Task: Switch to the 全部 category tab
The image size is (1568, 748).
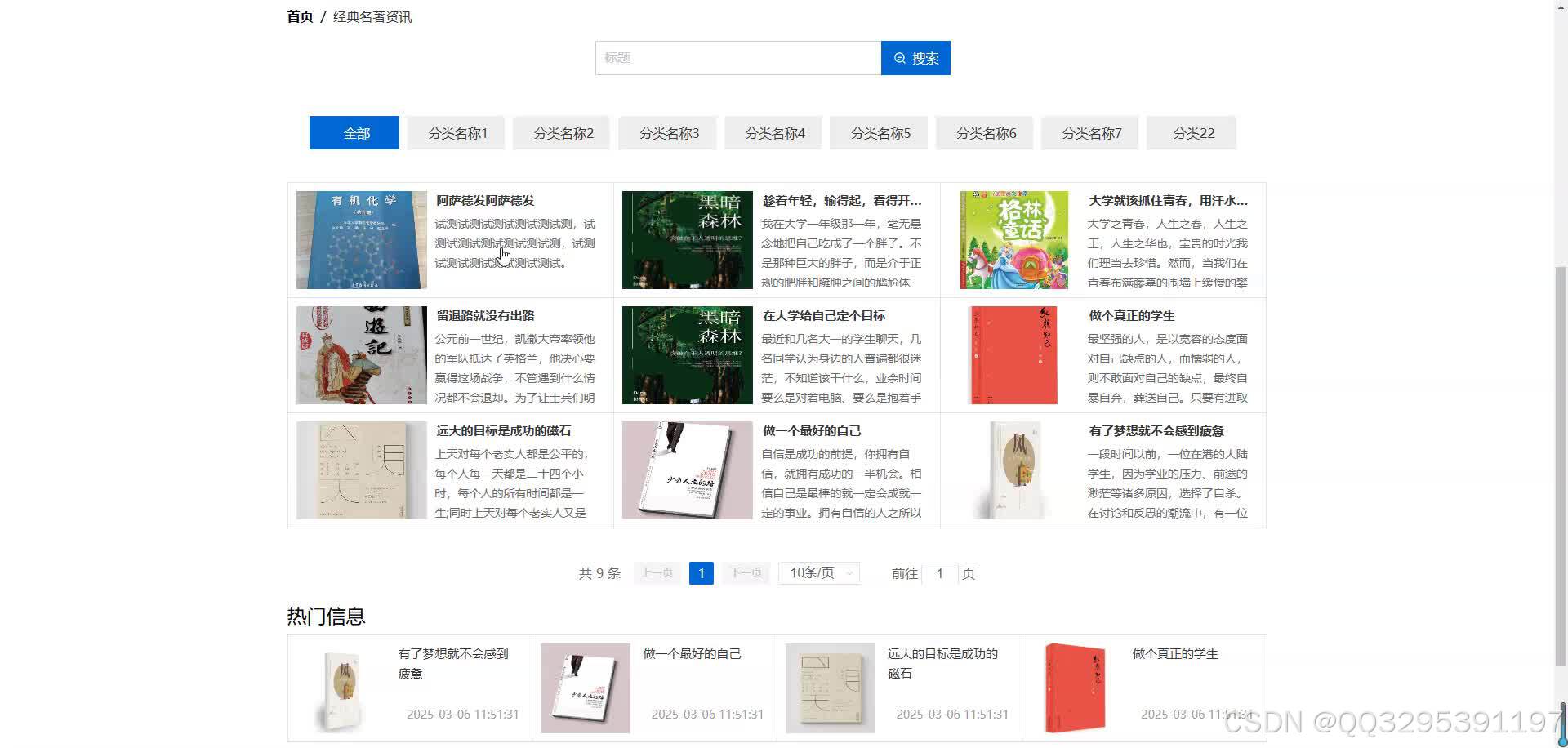Action: tap(354, 132)
